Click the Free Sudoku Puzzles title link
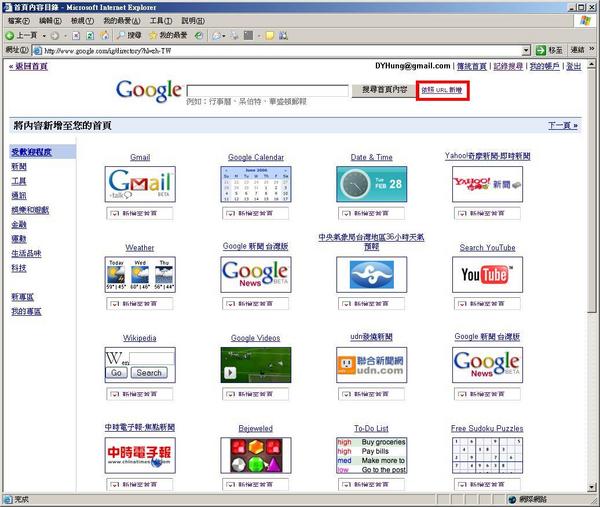This screenshot has width=600, height=507. pos(487,428)
